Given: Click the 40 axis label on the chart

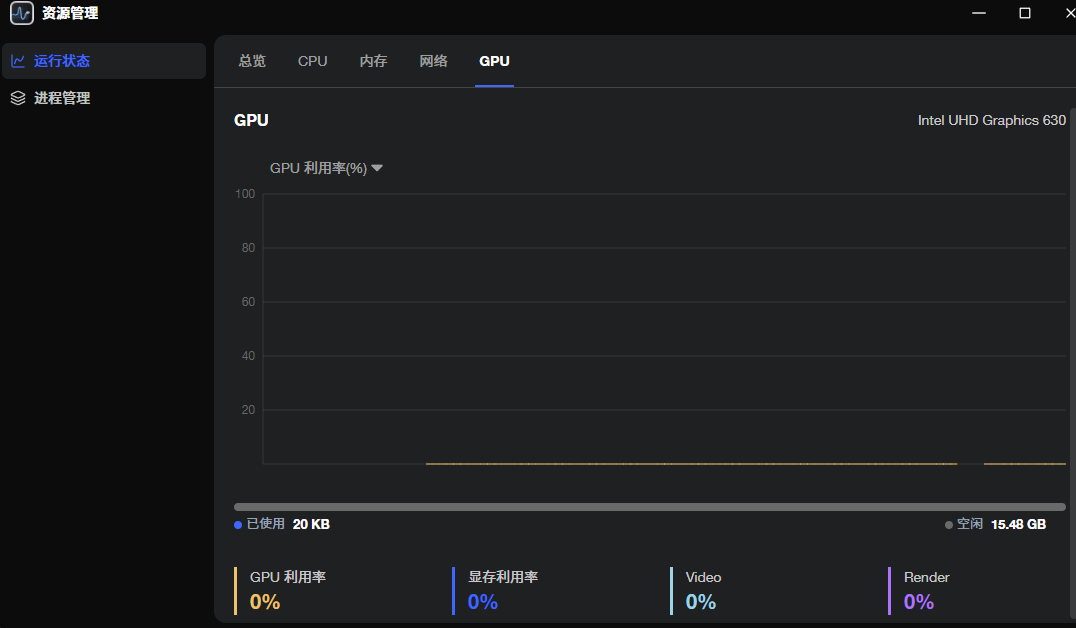Looking at the screenshot, I should click(248, 356).
